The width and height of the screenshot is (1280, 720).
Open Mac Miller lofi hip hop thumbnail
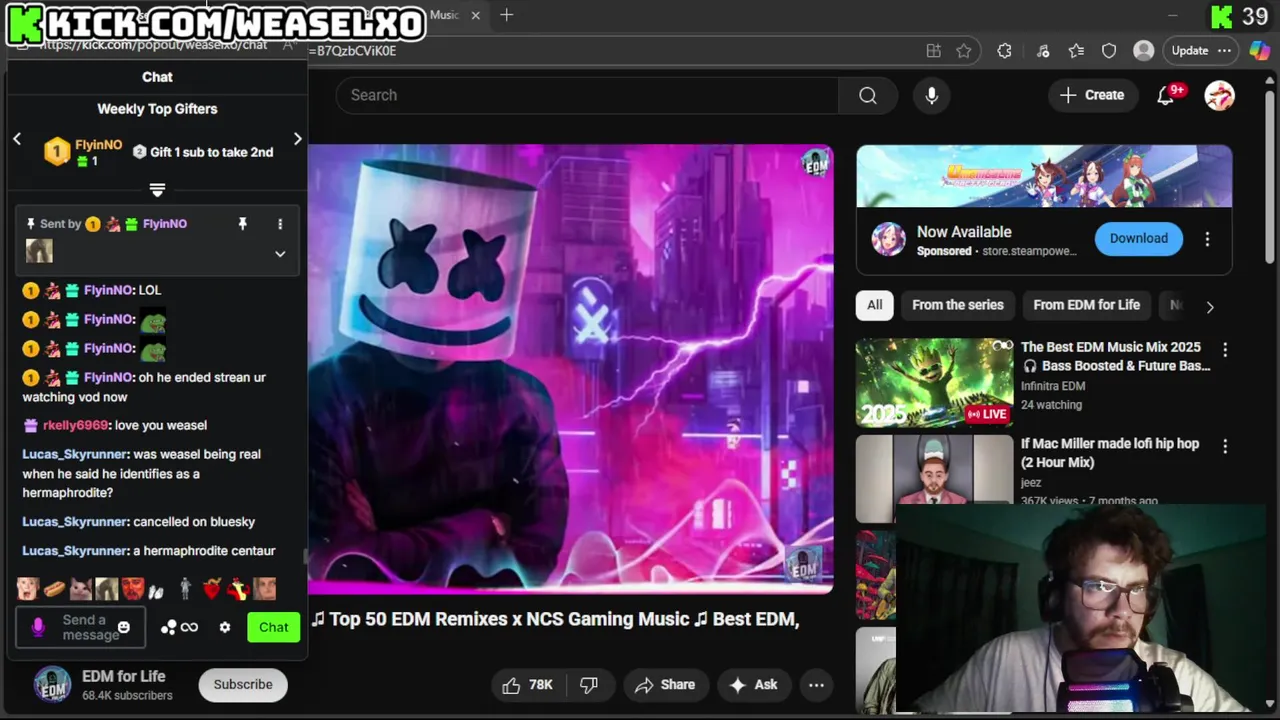tap(934, 478)
